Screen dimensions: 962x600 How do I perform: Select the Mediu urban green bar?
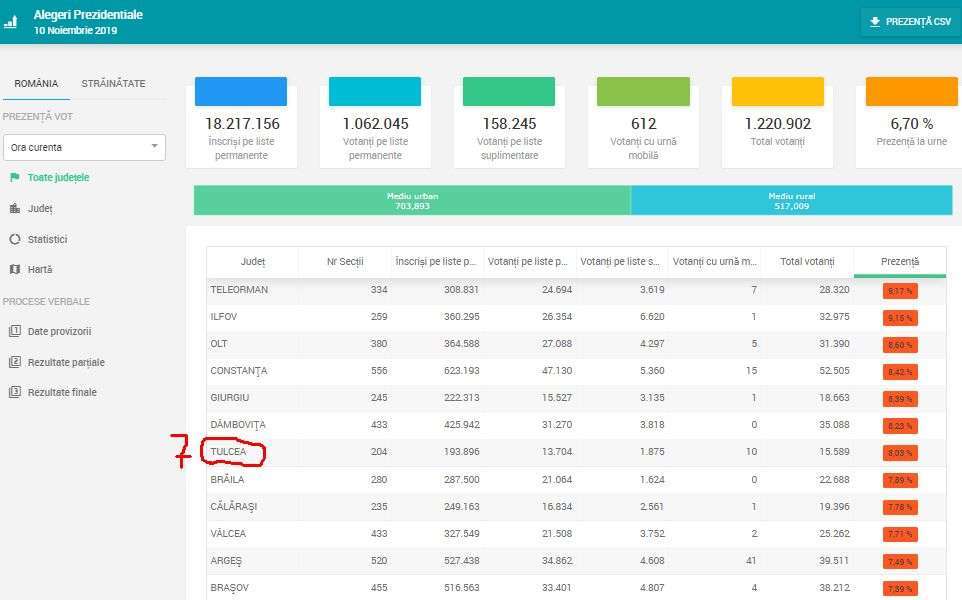click(412, 201)
